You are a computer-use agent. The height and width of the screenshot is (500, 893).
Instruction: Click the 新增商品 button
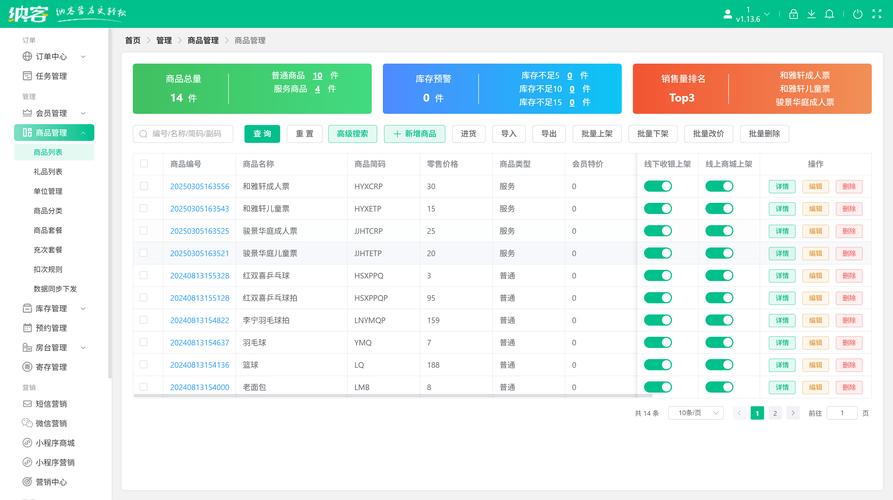coord(415,134)
